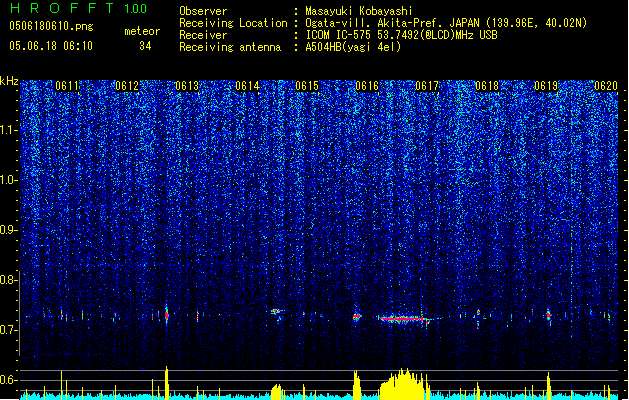Click the 0613 time marker

click(187, 86)
